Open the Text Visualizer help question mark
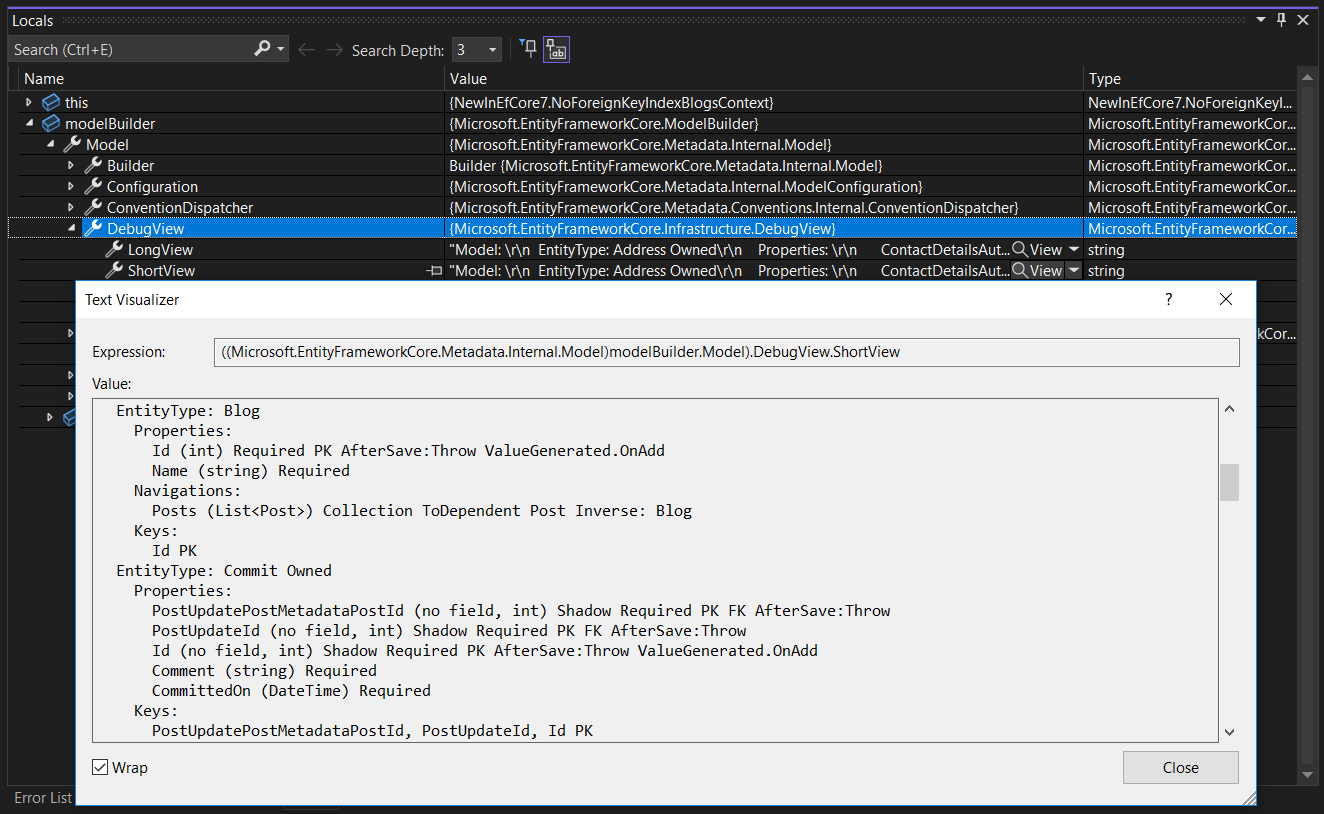 pos(1168,298)
